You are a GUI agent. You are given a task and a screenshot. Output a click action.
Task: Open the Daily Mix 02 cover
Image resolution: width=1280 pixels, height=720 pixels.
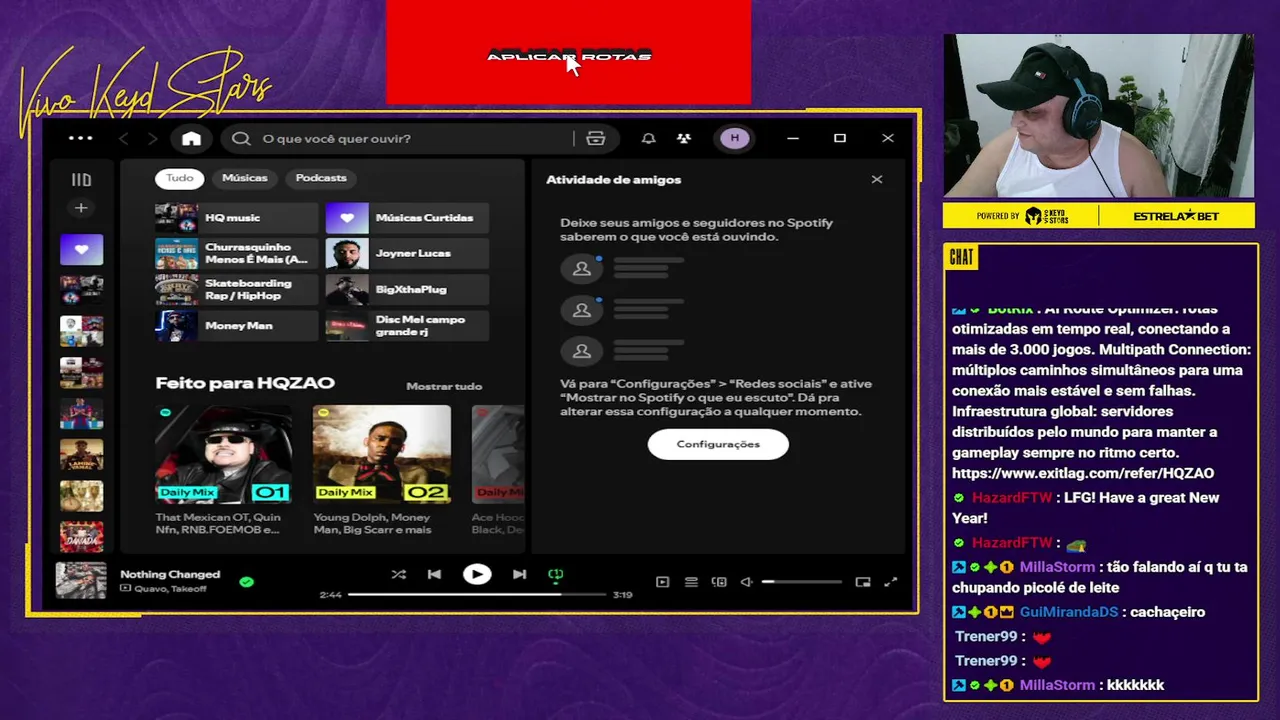(382, 454)
